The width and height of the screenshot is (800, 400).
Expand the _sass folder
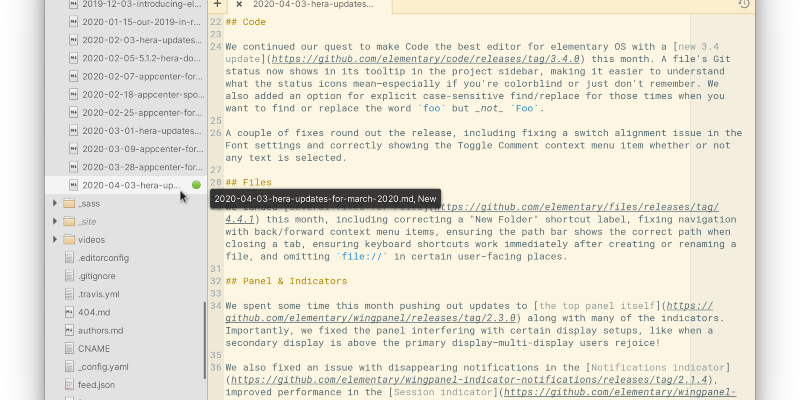[x=55, y=203]
